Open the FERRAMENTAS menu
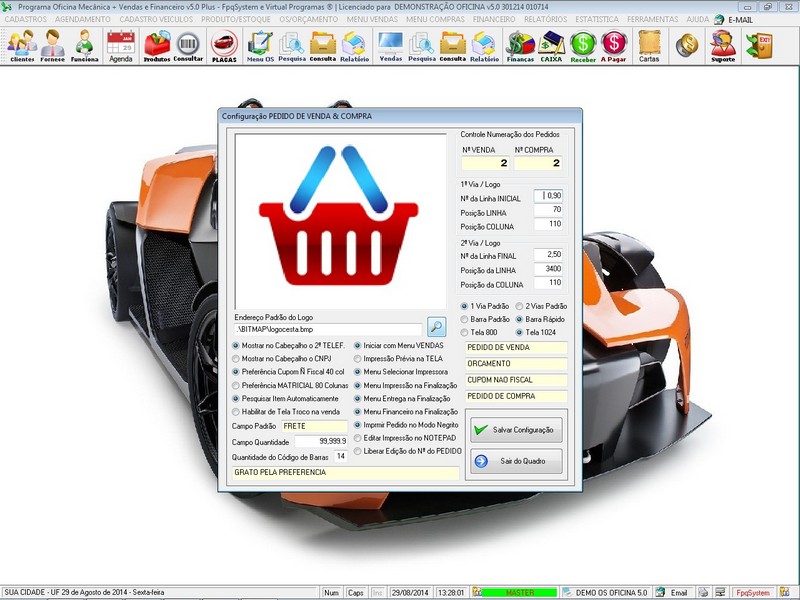Image resolution: width=800 pixels, height=600 pixels. coord(653,19)
